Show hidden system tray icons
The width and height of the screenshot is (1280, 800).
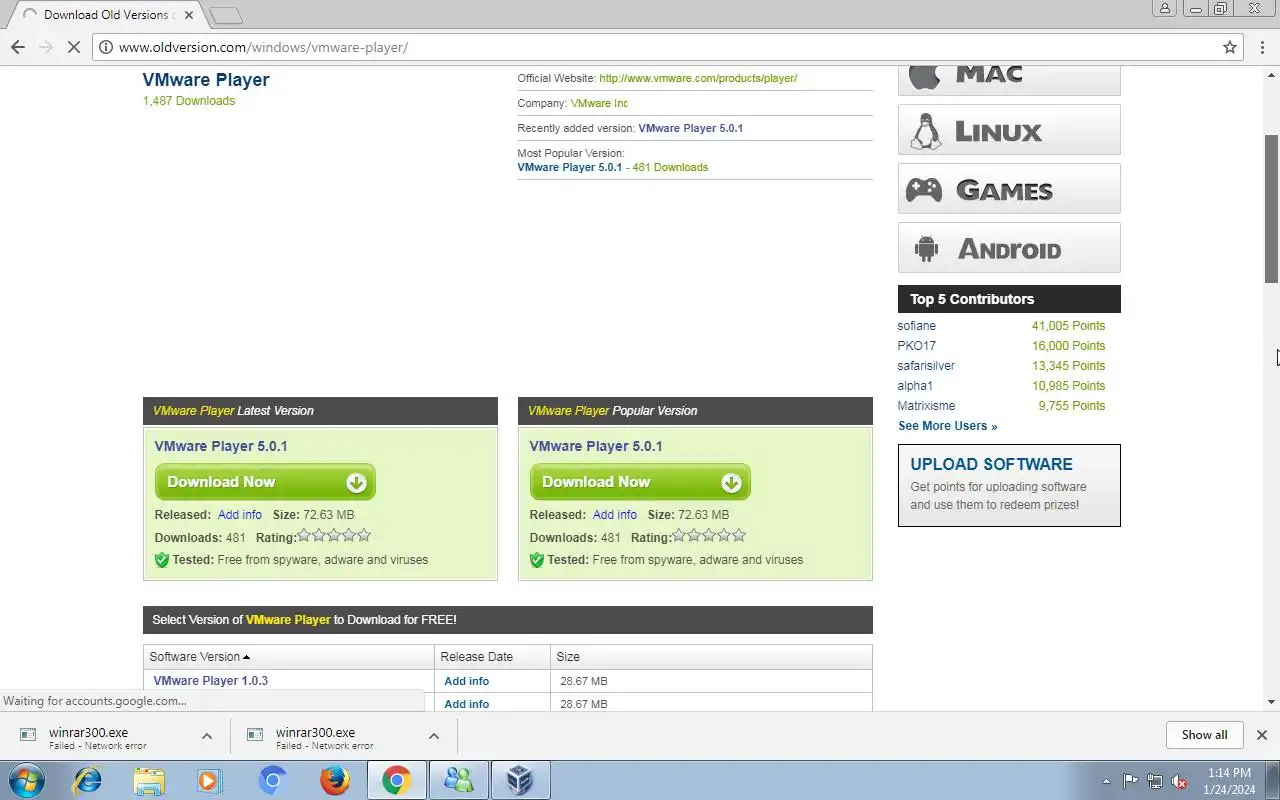pos(1106,781)
